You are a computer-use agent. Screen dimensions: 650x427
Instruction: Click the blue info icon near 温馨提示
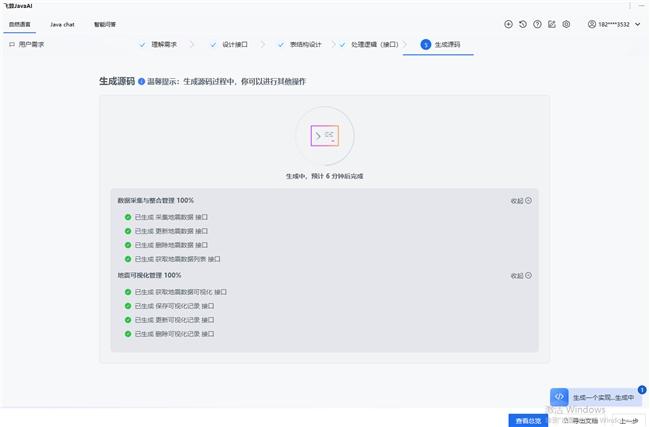(x=141, y=81)
